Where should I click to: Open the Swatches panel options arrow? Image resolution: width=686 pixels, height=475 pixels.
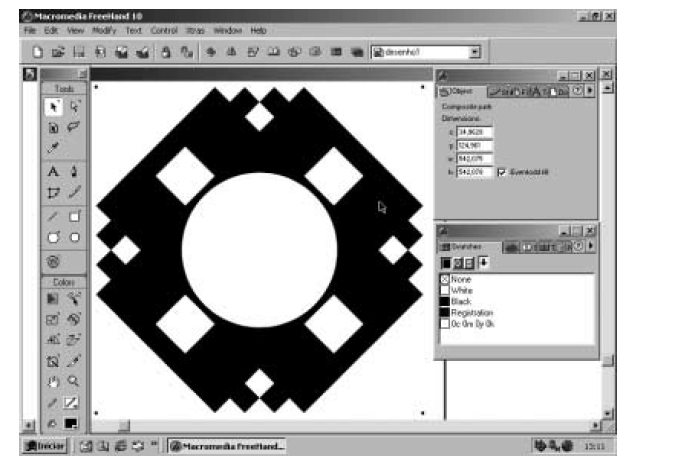coord(591,246)
